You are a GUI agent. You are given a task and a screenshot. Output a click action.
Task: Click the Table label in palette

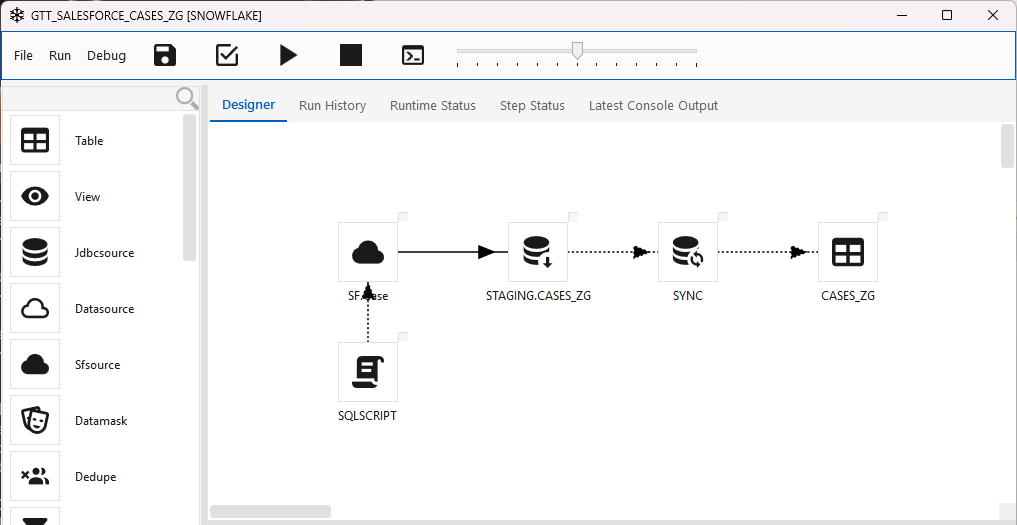coord(89,141)
